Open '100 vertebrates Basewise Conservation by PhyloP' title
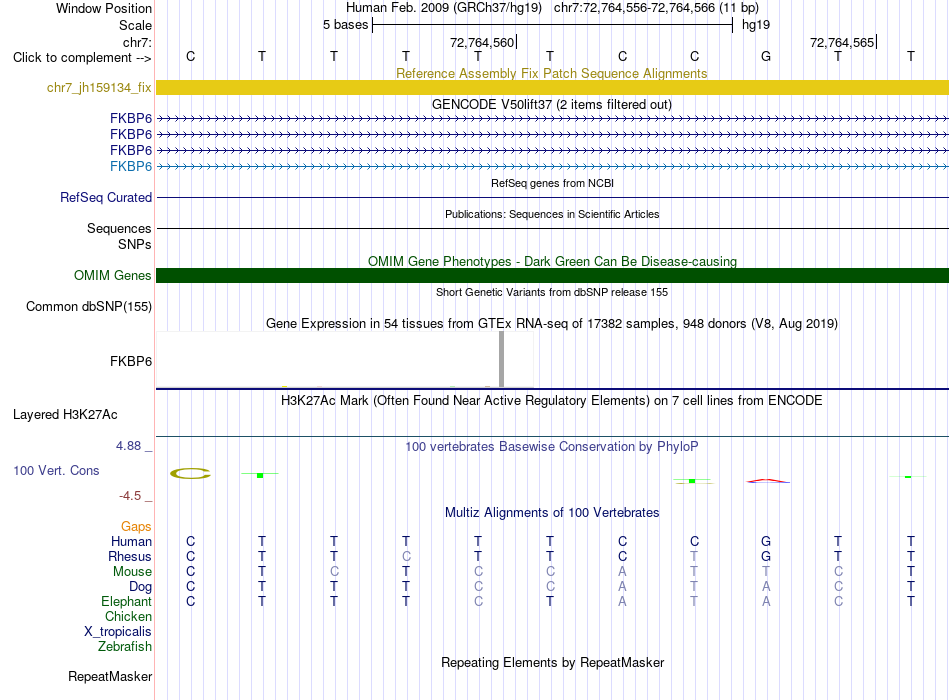The width and height of the screenshot is (950, 700). (552, 447)
